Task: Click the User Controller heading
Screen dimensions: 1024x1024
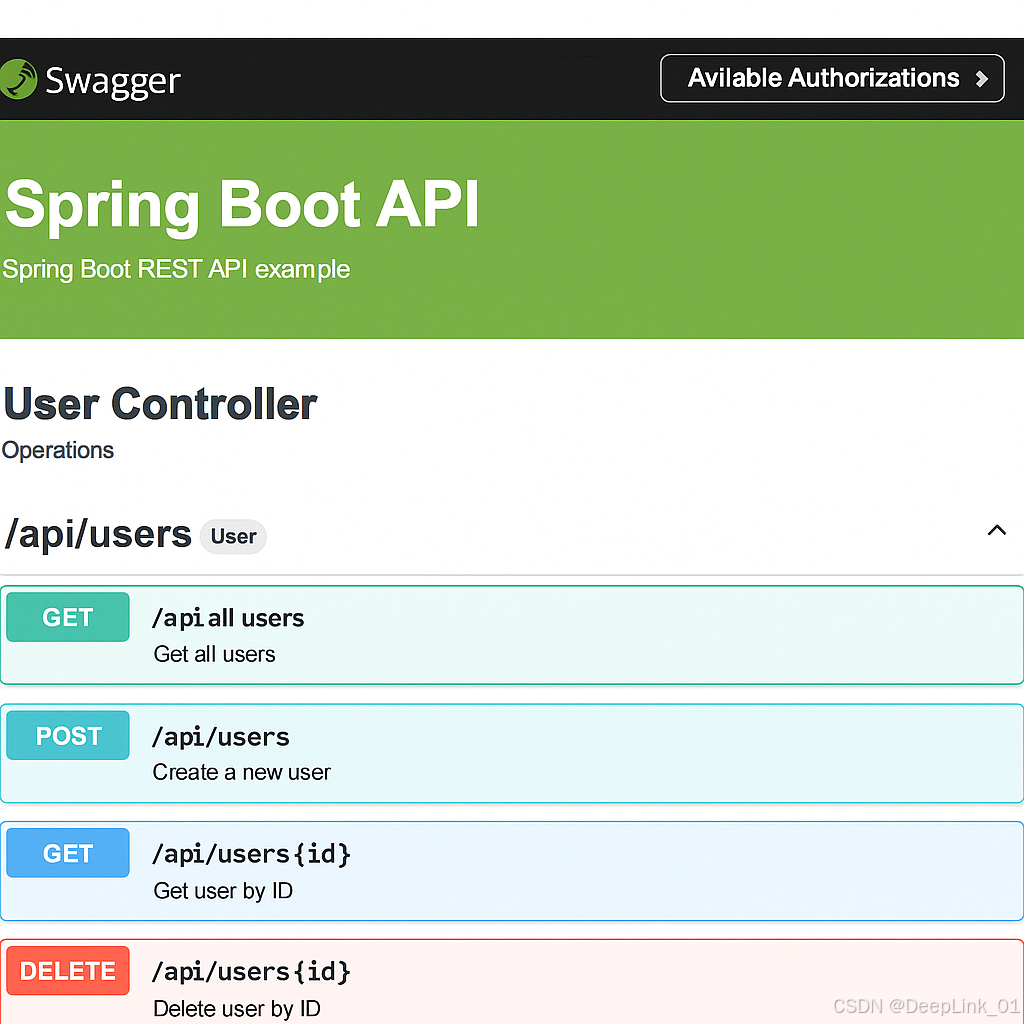Action: coord(161,404)
